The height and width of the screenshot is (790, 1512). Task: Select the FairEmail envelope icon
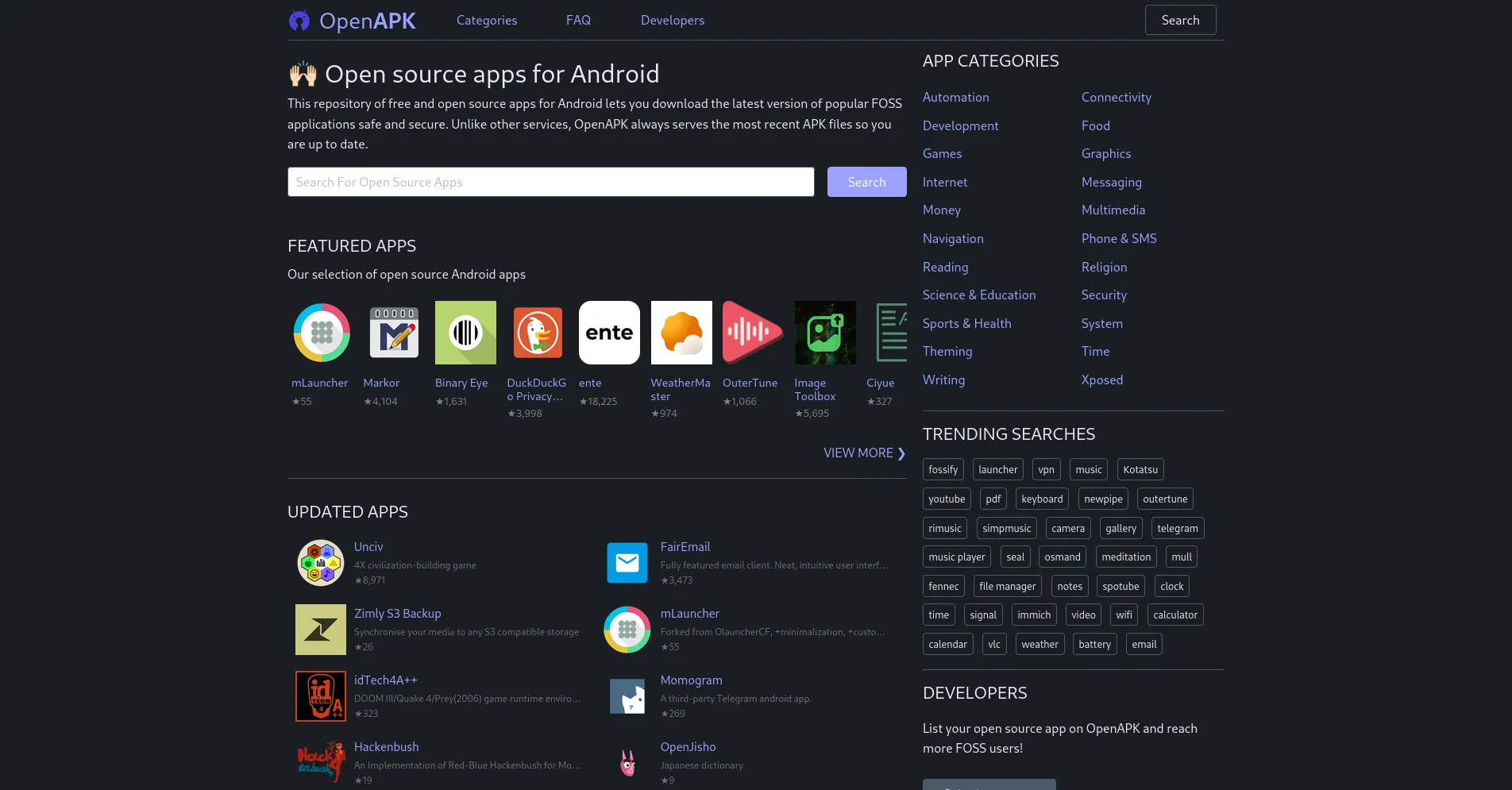(x=627, y=562)
